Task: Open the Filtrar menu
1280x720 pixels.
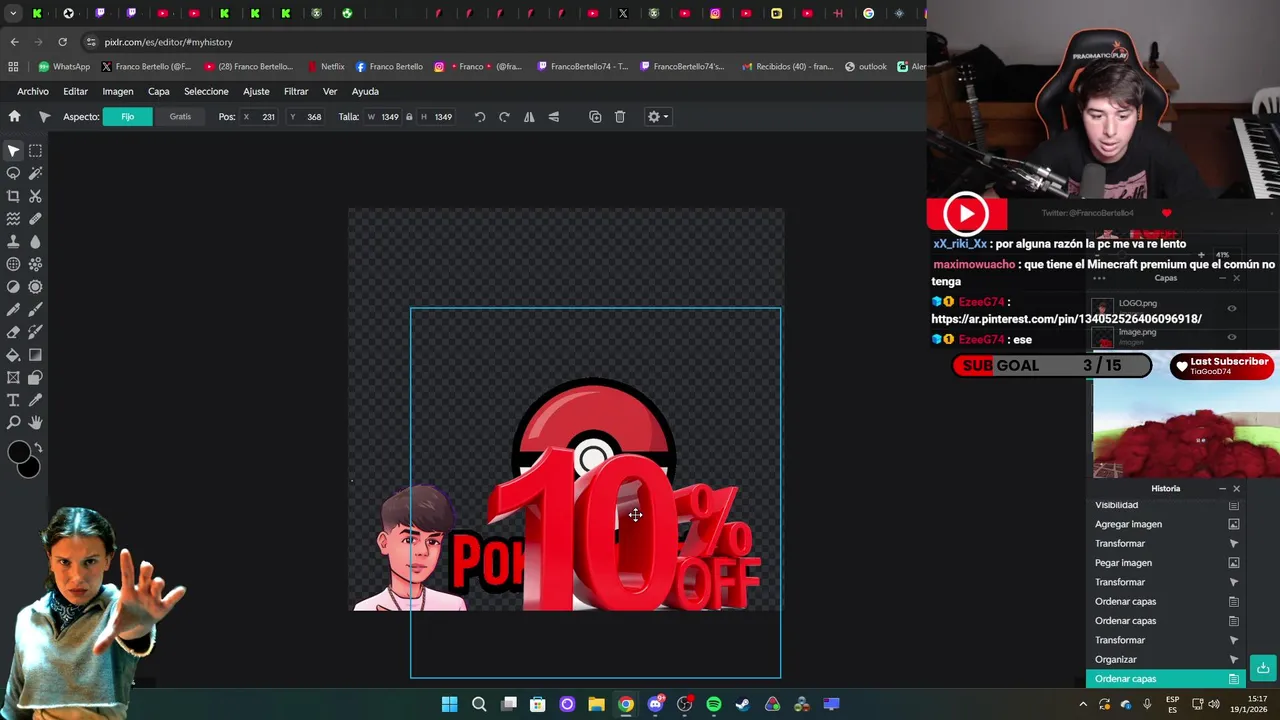Action: [296, 91]
